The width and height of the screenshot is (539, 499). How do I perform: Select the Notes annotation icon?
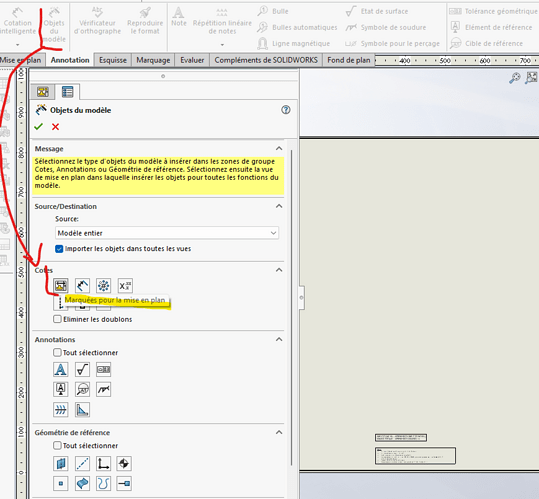point(61,370)
